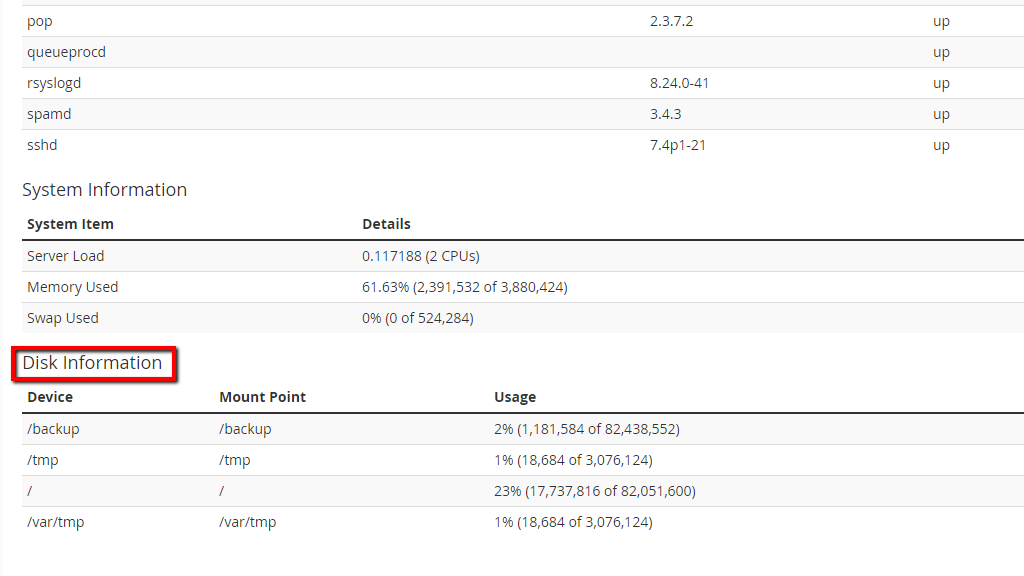Click the rsyslogd version 8.24.0-41

click(679, 83)
